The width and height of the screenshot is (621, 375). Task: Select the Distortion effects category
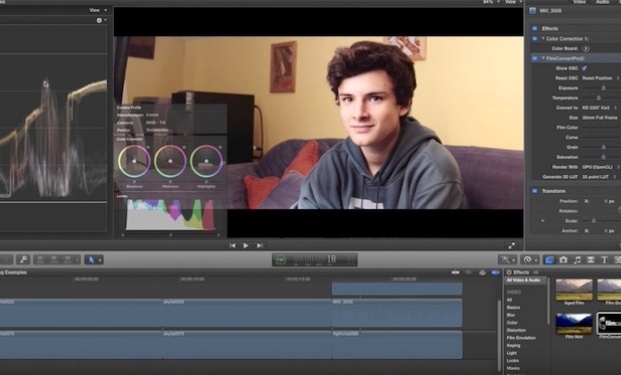516,330
